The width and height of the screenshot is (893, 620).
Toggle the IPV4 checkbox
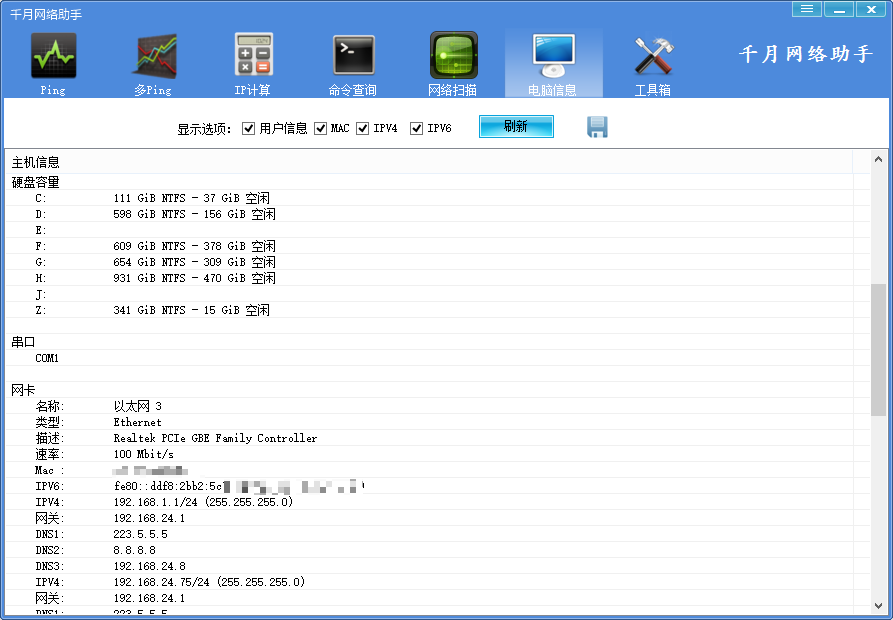tap(362, 129)
